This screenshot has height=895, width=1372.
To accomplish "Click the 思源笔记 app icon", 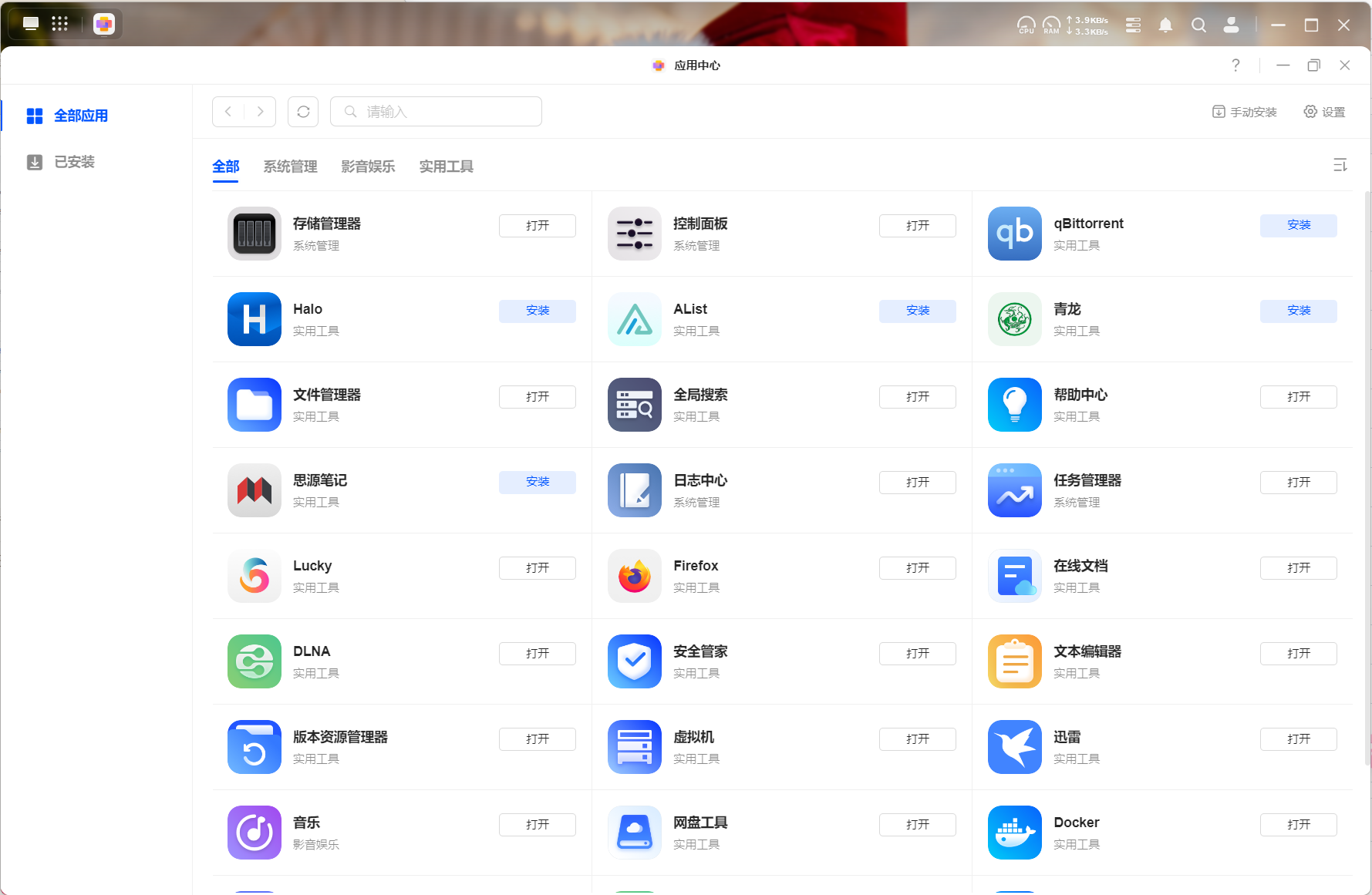I will coord(255,490).
